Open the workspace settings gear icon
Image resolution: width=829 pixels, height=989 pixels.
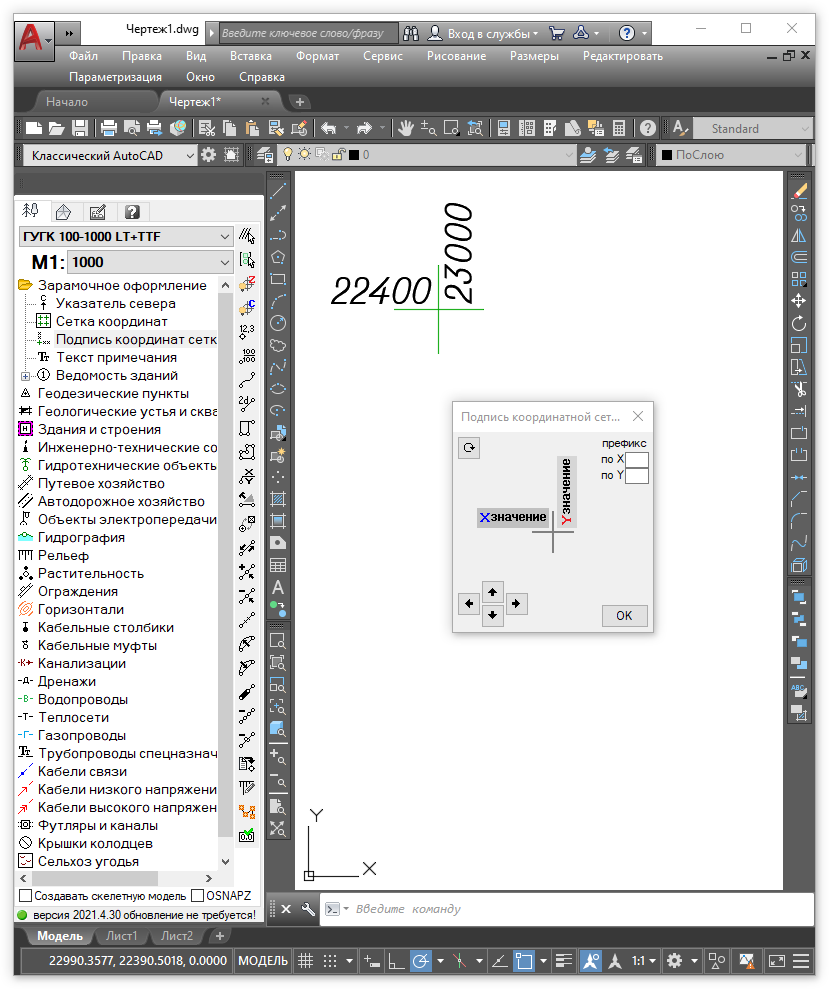click(208, 155)
